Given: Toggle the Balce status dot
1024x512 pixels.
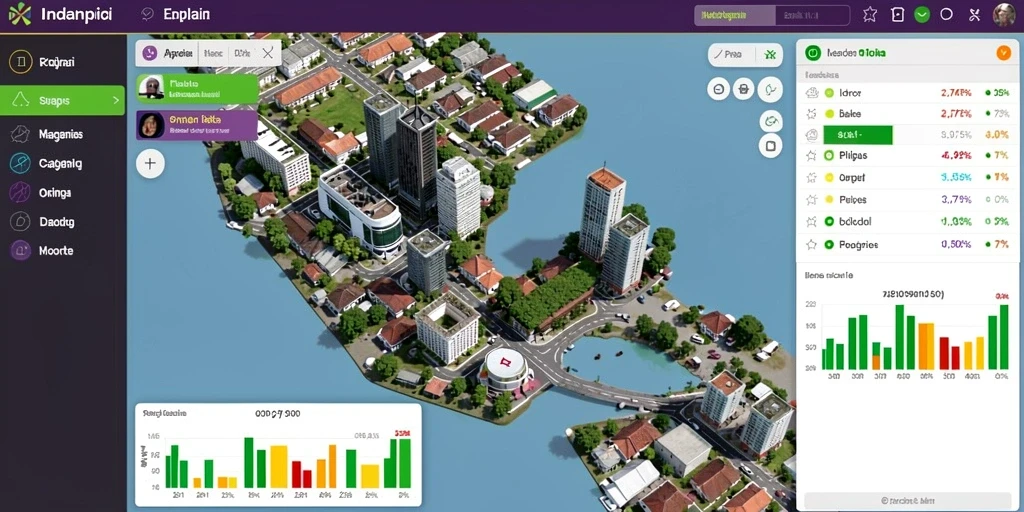Looking at the screenshot, I should tap(829, 114).
